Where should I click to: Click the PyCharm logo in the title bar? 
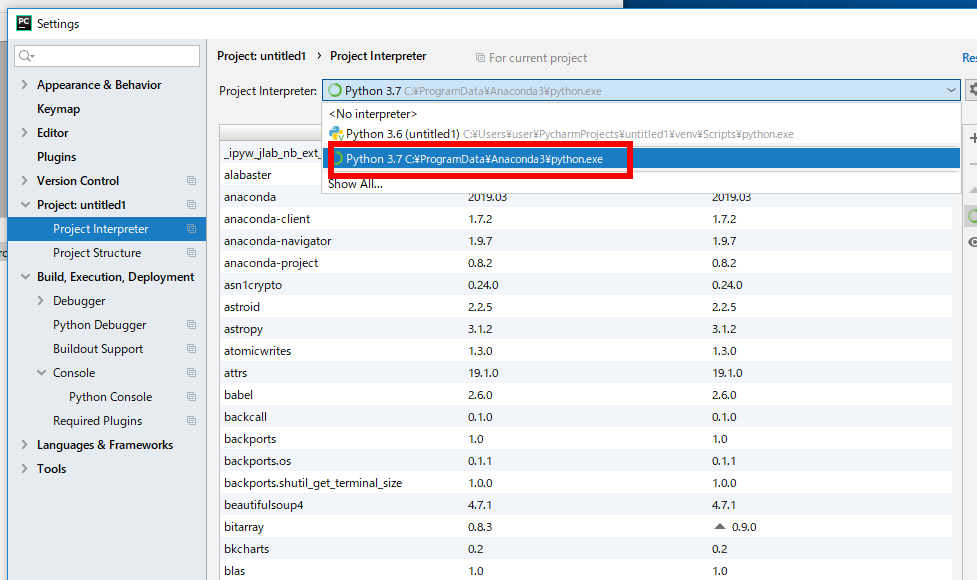(x=24, y=23)
